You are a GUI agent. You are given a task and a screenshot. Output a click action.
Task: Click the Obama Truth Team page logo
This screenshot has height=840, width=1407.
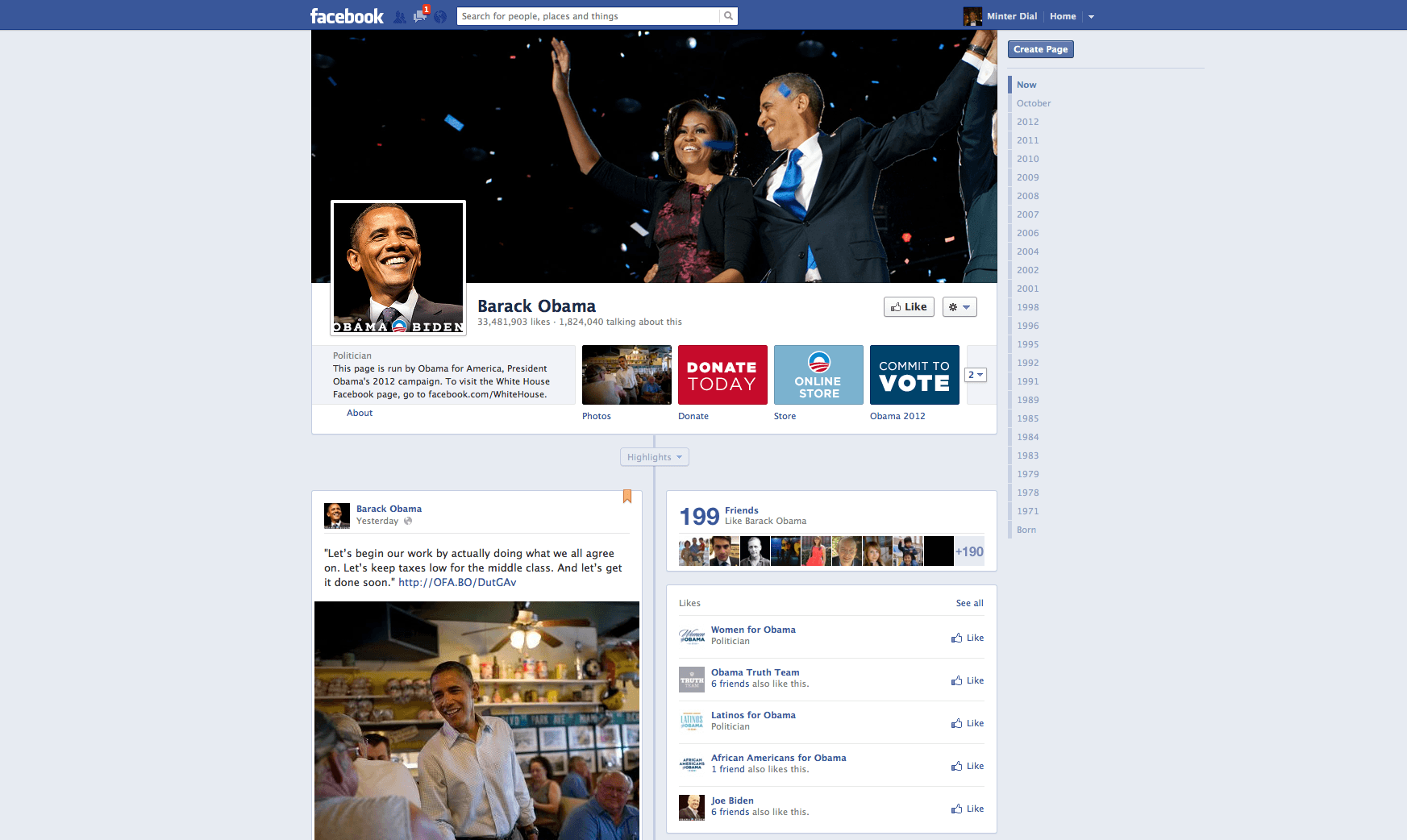(692, 680)
